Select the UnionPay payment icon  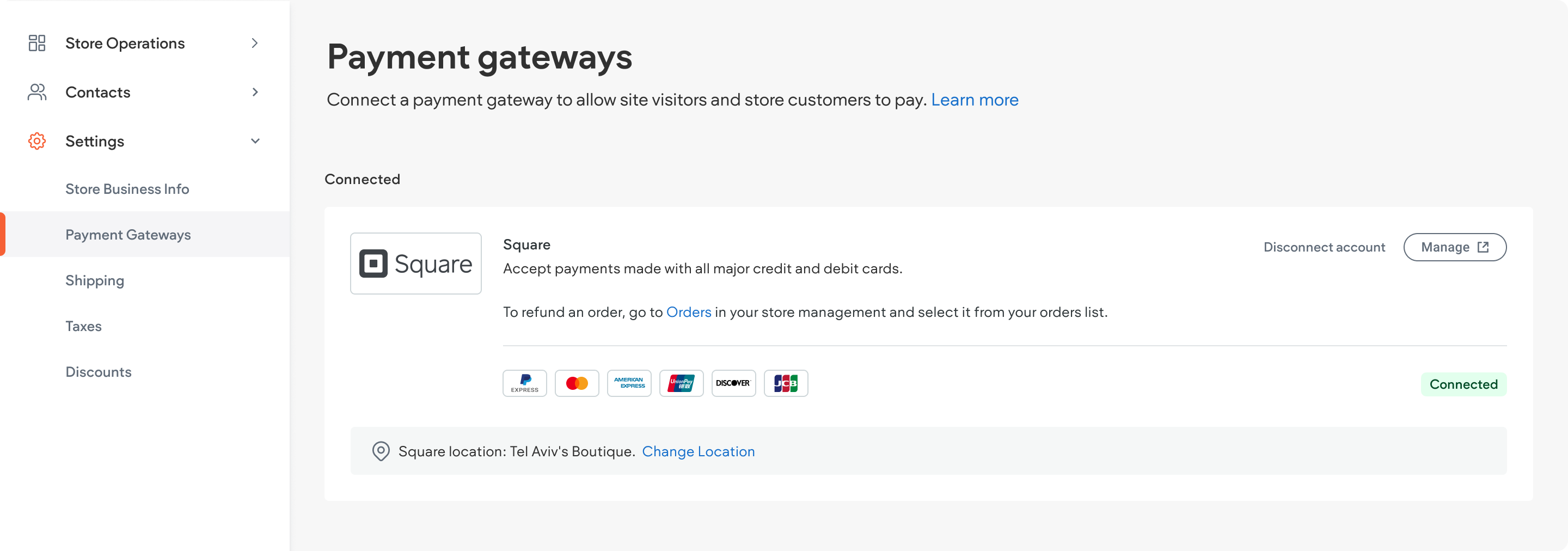[681, 383]
